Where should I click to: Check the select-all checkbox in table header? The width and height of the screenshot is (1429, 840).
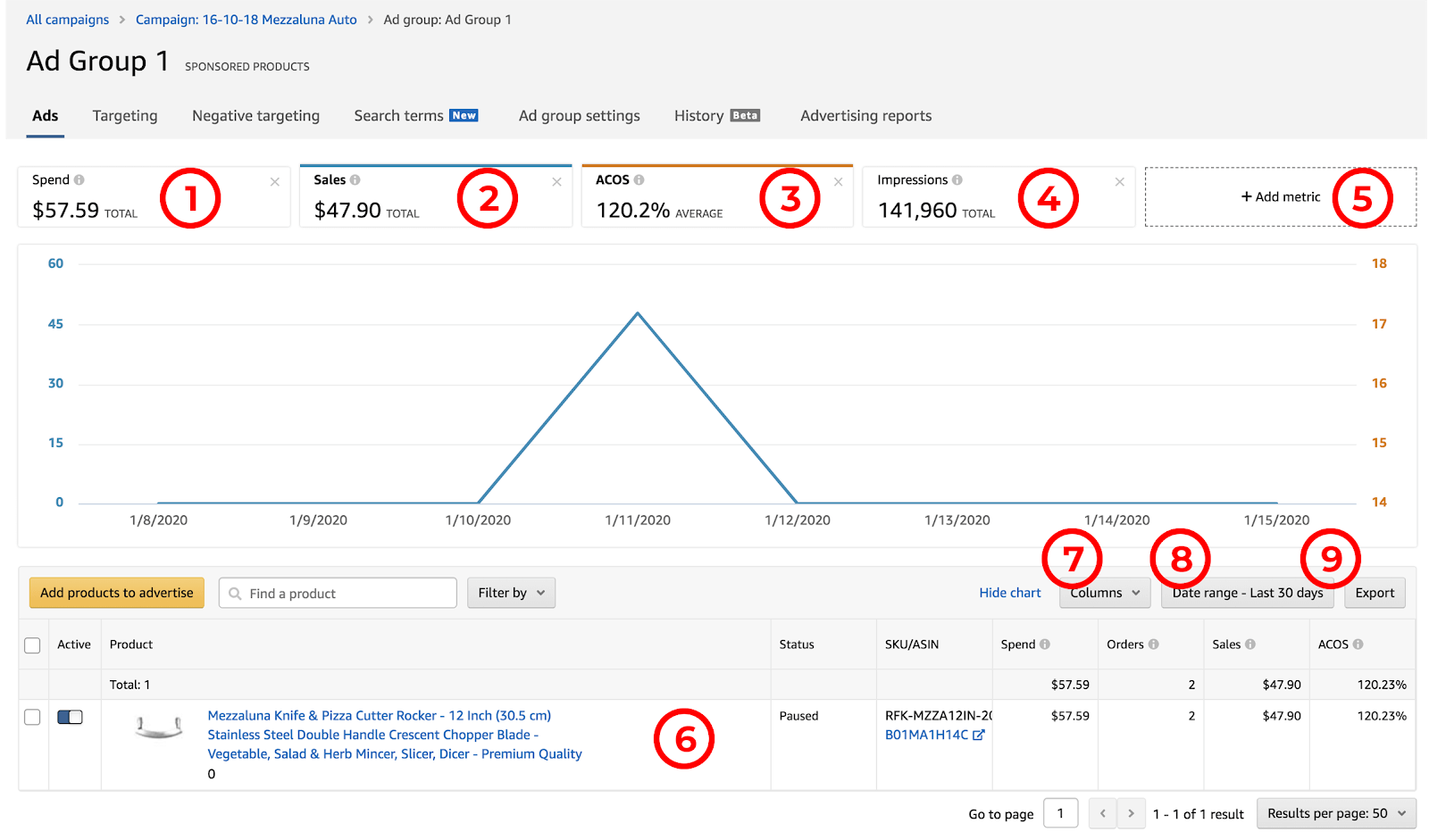[32, 645]
